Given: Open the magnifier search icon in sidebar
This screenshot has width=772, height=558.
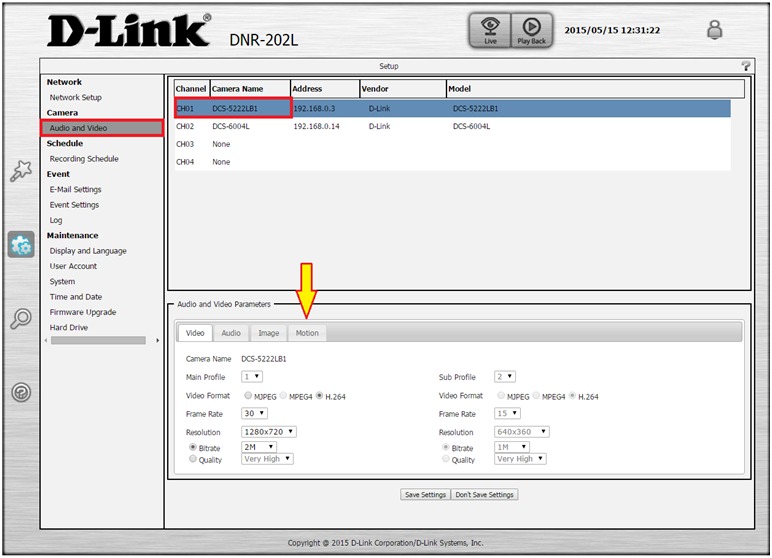Looking at the screenshot, I should coord(21,319).
